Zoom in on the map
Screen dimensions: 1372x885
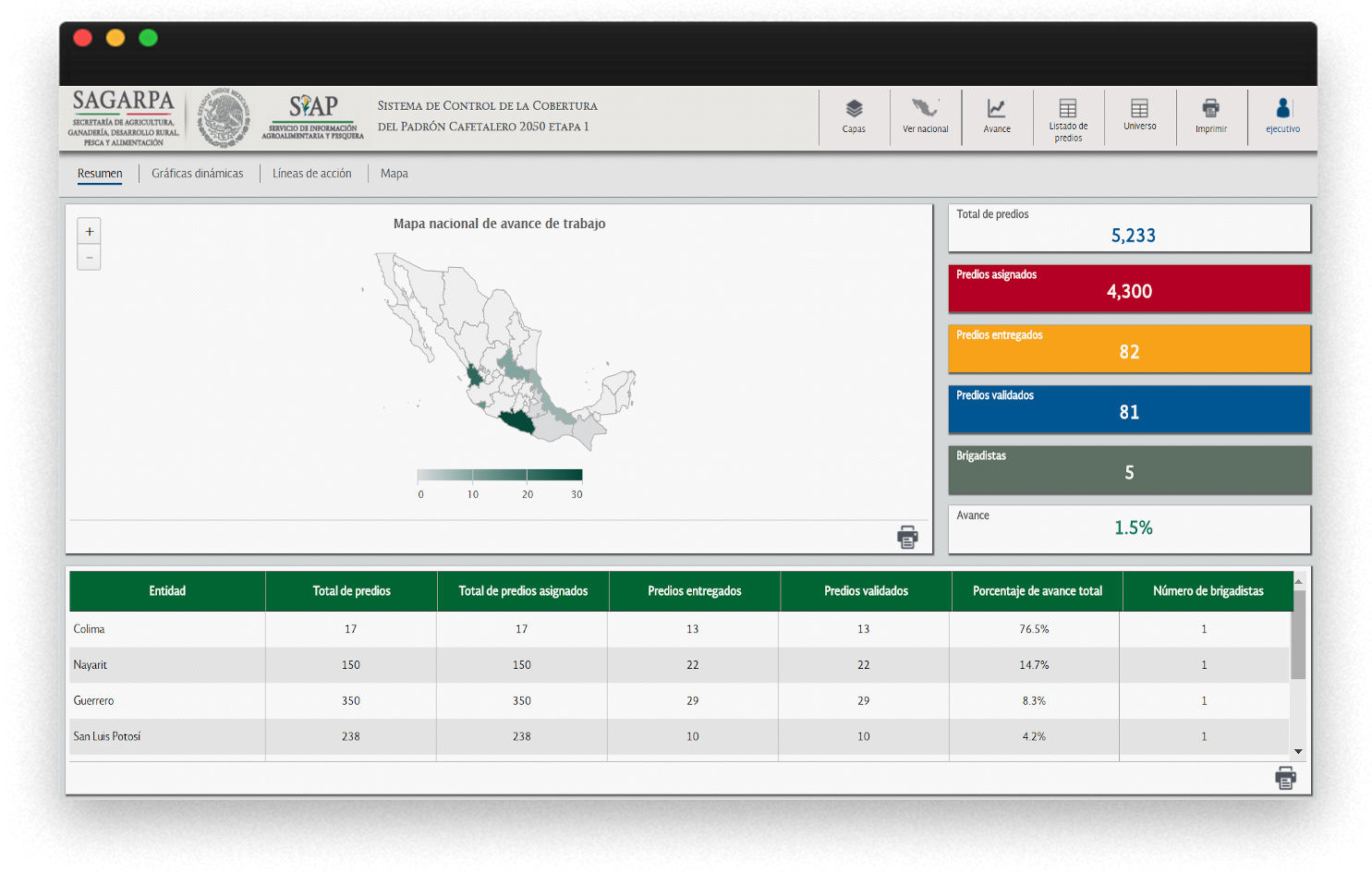coord(90,232)
